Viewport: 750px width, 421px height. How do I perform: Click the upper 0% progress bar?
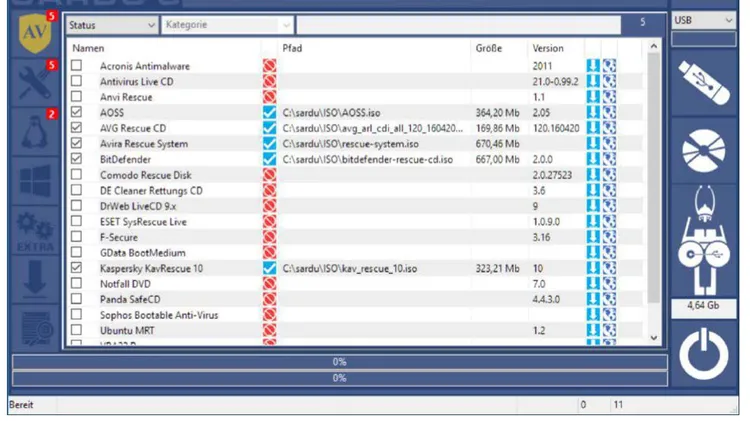tap(340, 362)
